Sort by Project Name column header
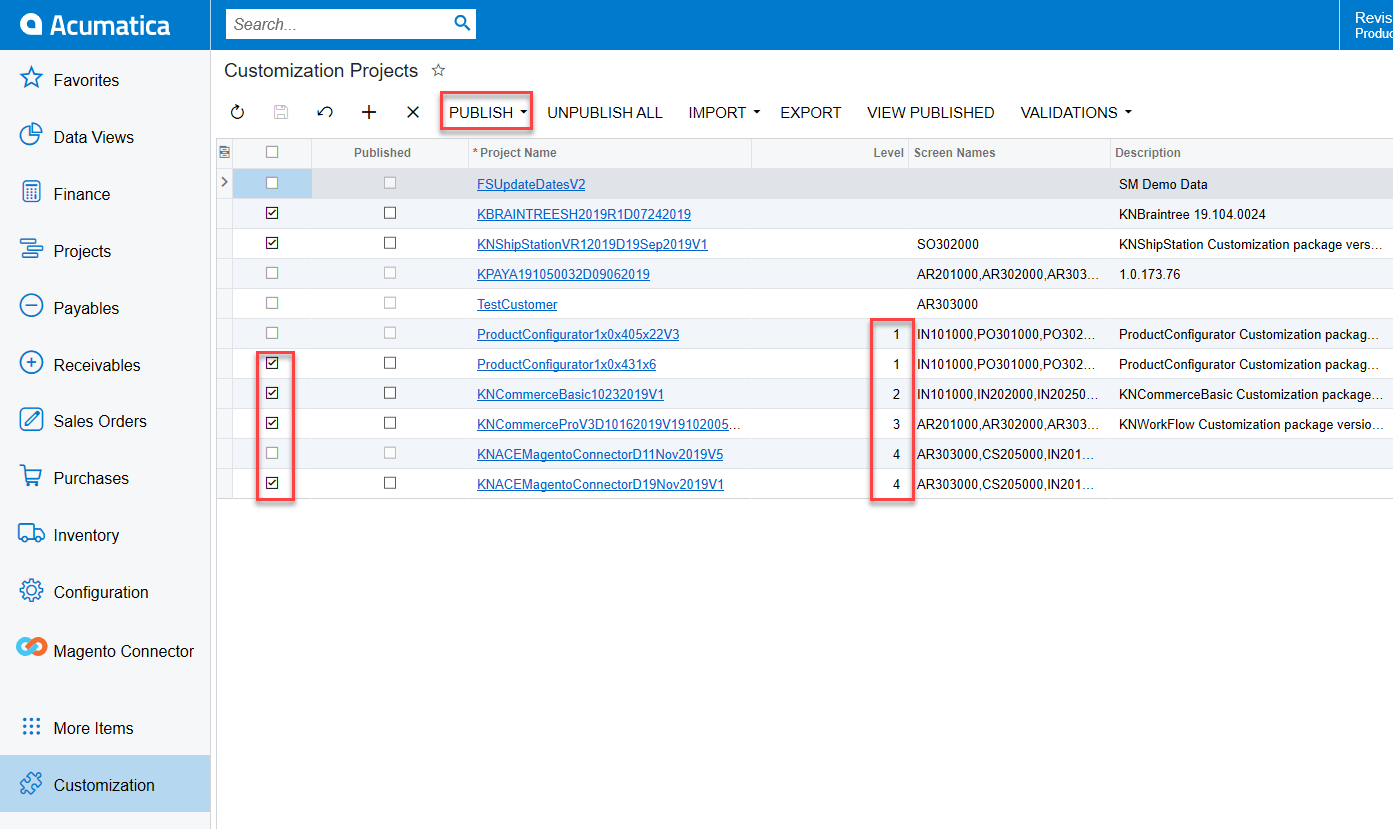 pyautogui.click(x=517, y=153)
